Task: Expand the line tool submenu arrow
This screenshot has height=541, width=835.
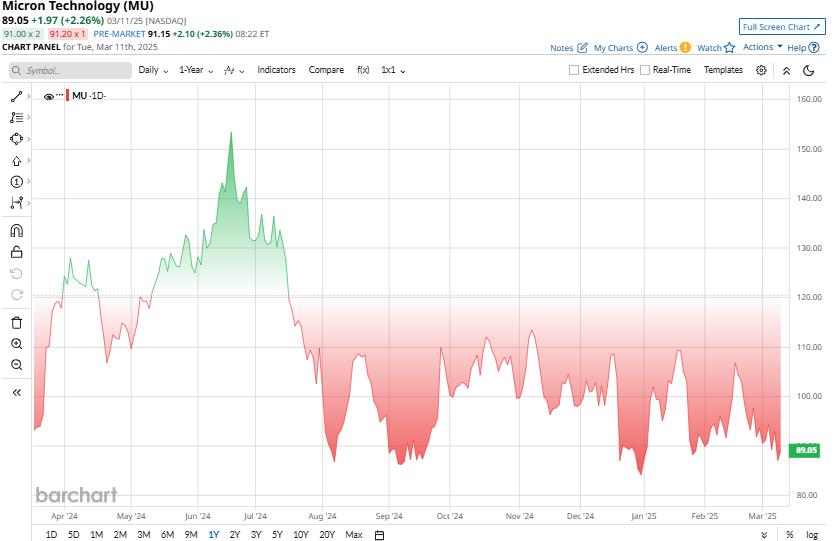Action: 28,96
